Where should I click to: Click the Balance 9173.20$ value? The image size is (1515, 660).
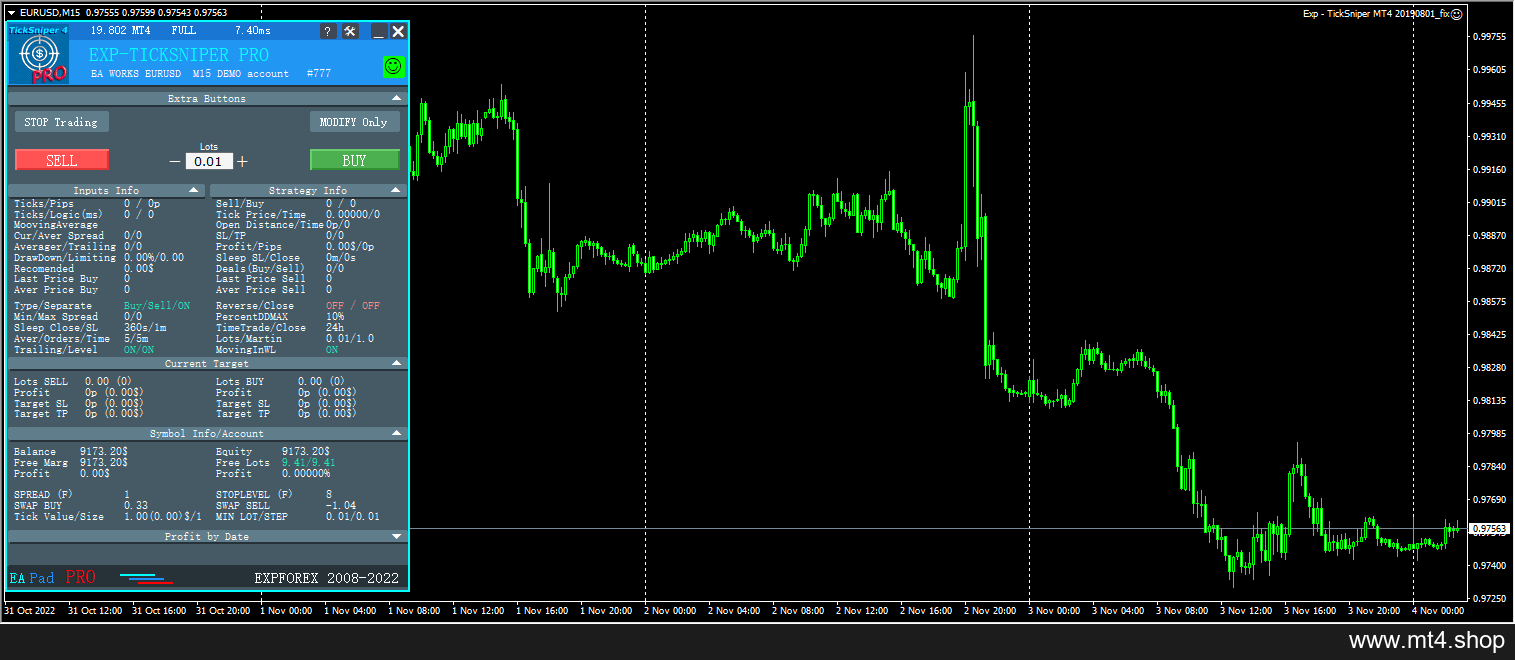pyautogui.click(x=104, y=451)
